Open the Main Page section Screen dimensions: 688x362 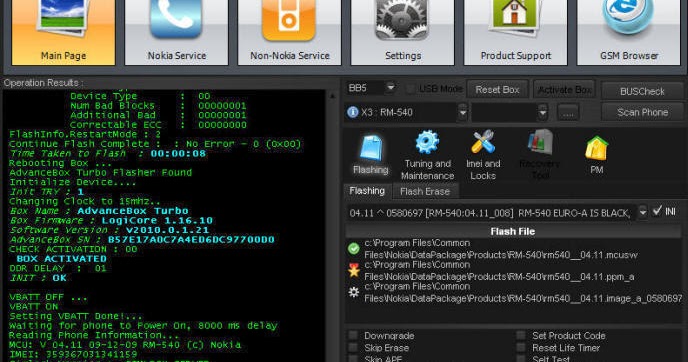(x=64, y=32)
